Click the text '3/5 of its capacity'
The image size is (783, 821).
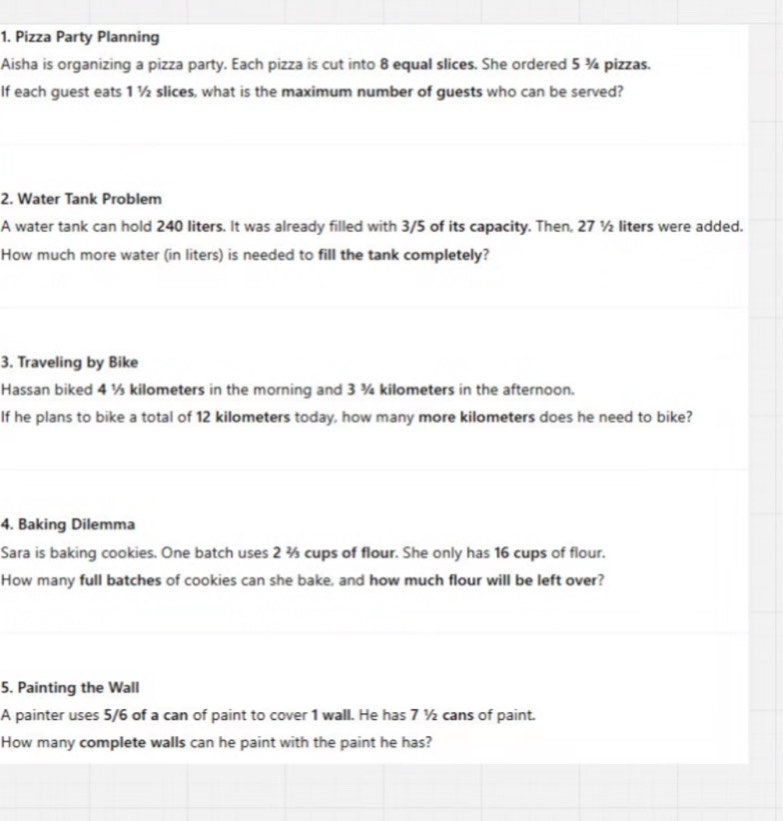(x=466, y=227)
